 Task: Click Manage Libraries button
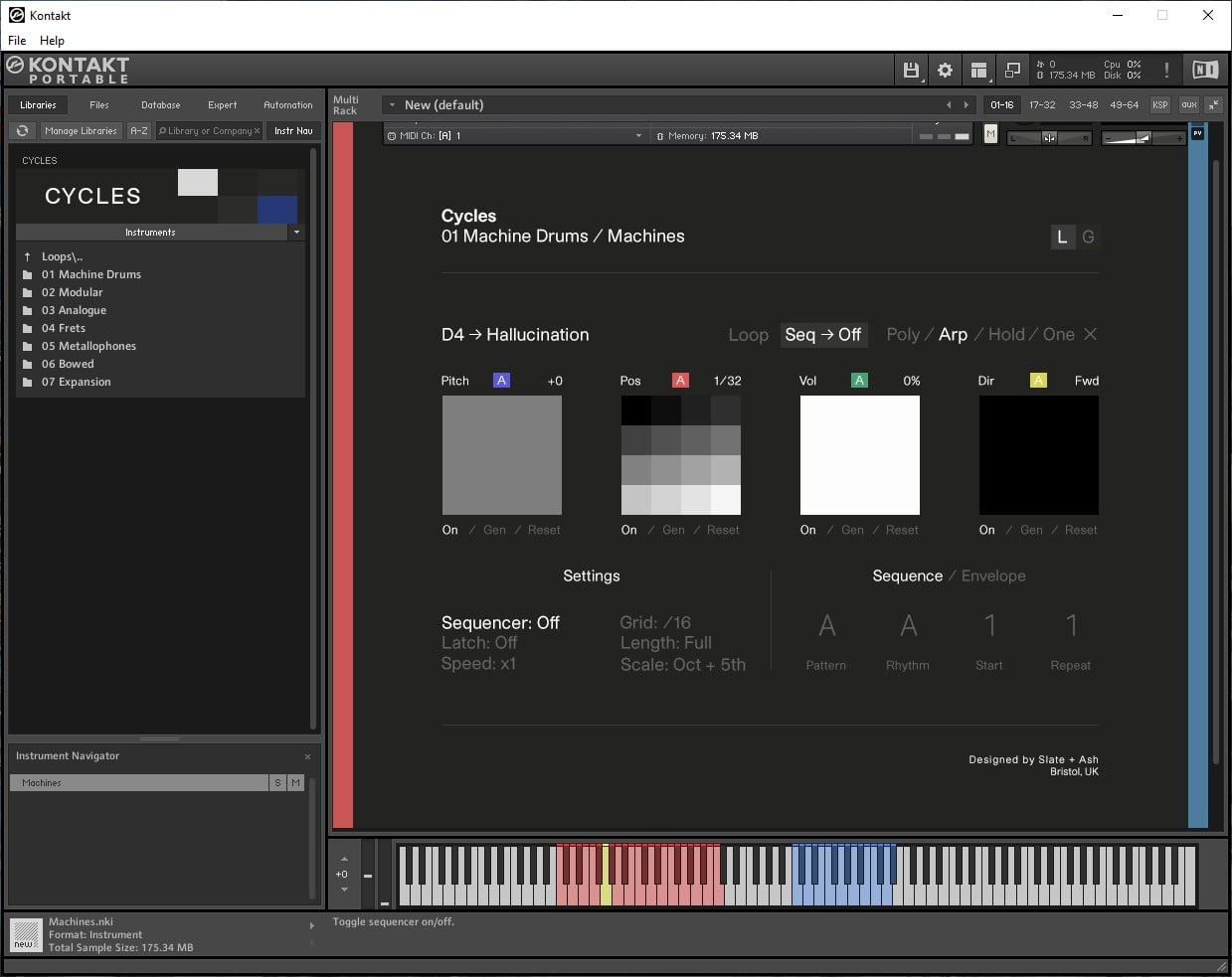[x=81, y=130]
